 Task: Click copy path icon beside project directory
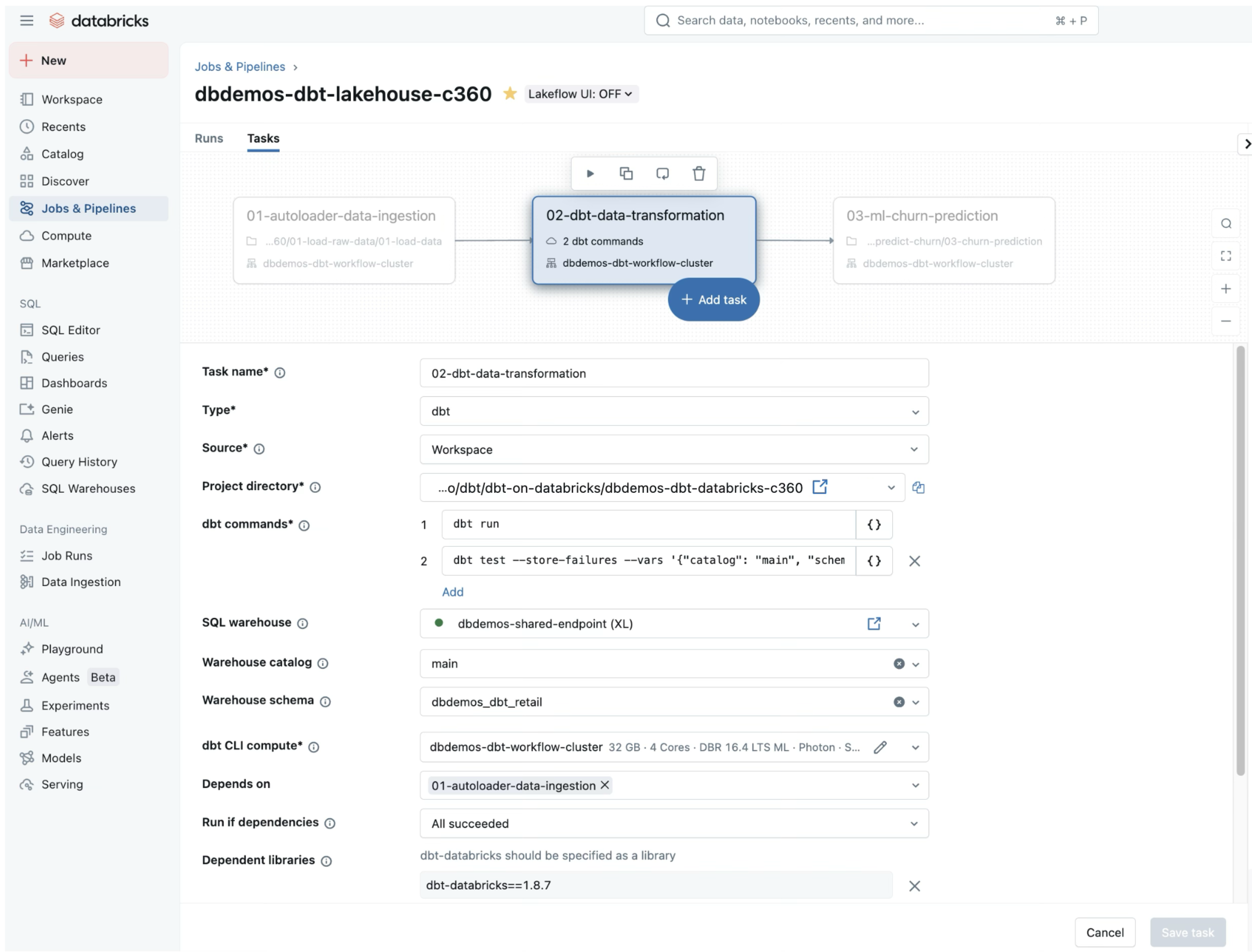918,488
